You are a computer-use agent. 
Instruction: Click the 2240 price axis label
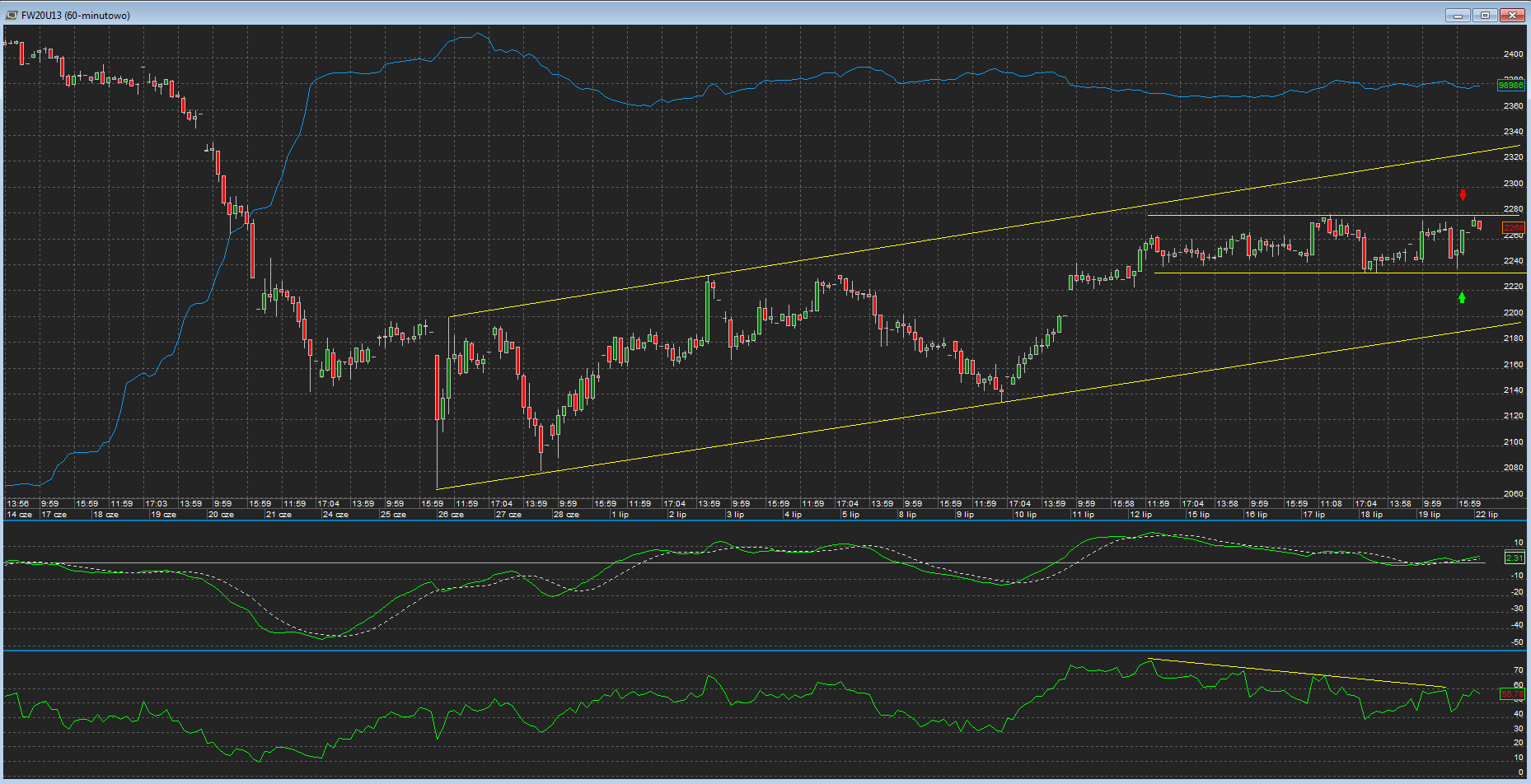point(1514,261)
